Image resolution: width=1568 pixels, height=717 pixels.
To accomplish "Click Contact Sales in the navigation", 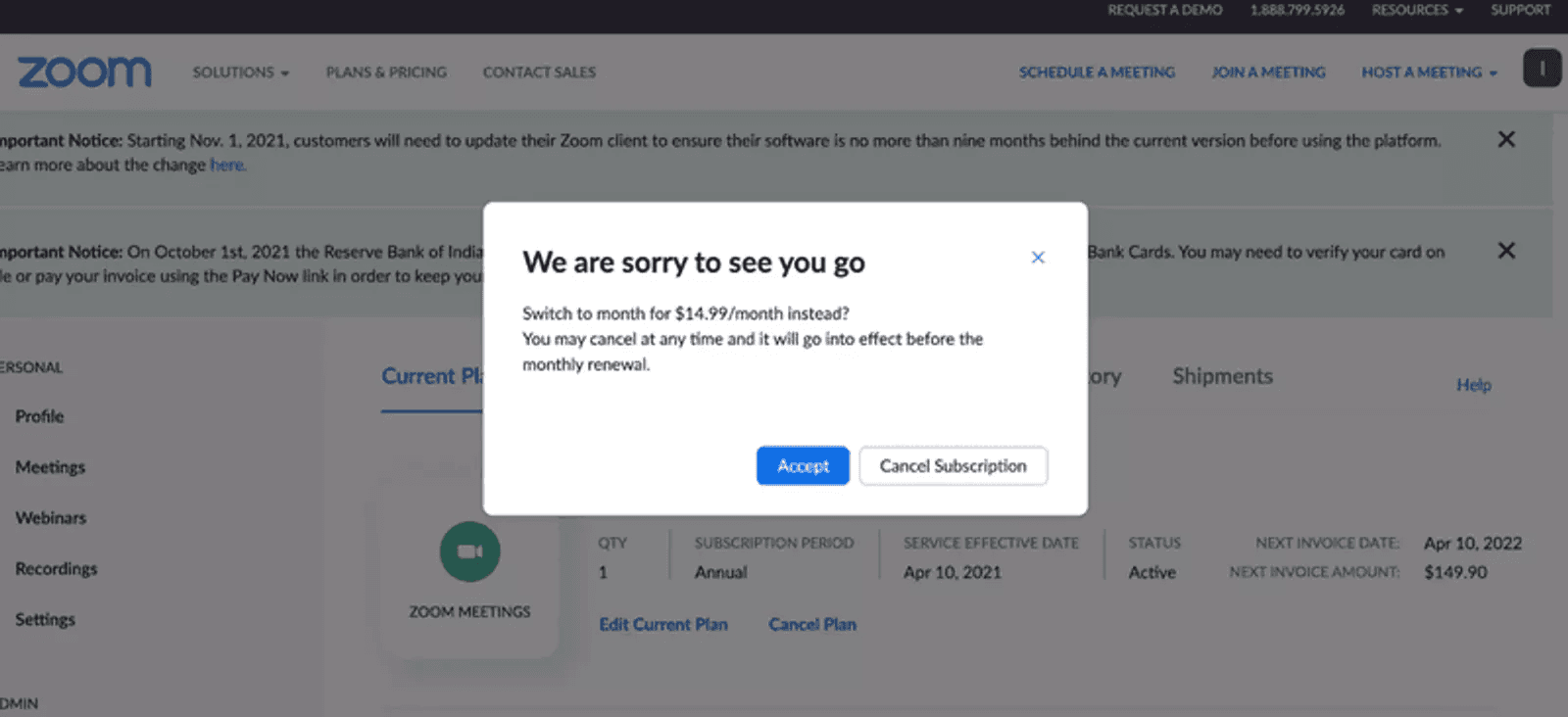I will pyautogui.click(x=538, y=72).
